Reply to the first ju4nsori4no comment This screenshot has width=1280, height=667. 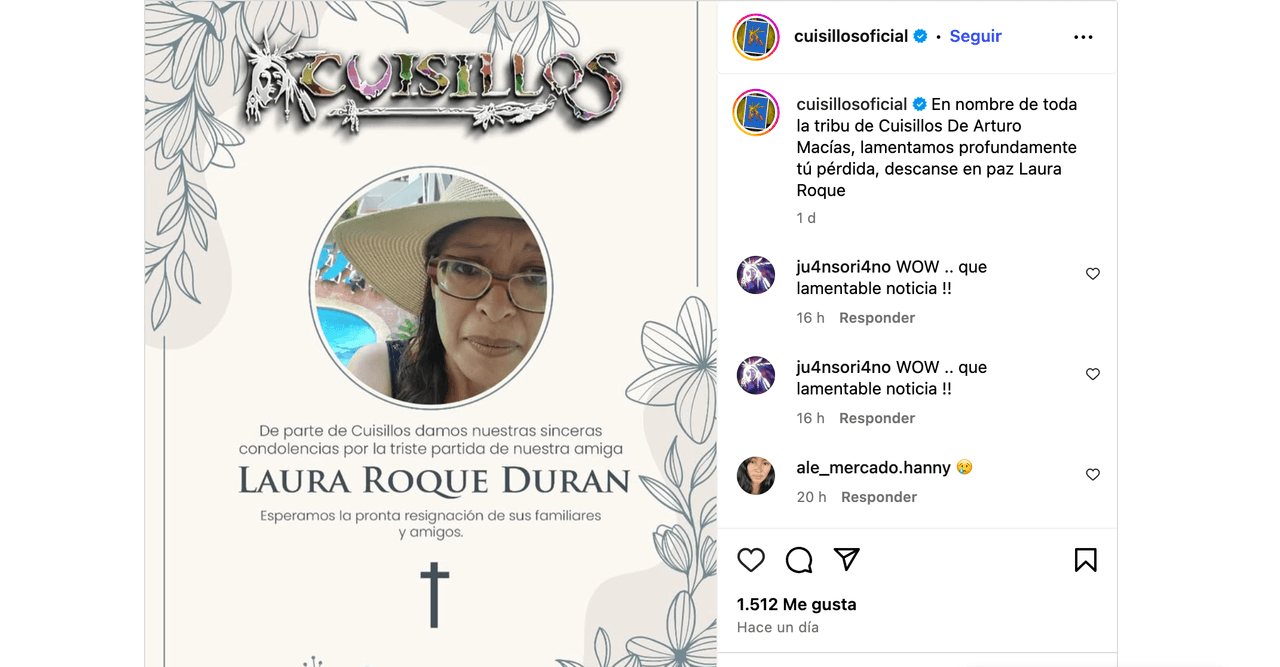(877, 318)
